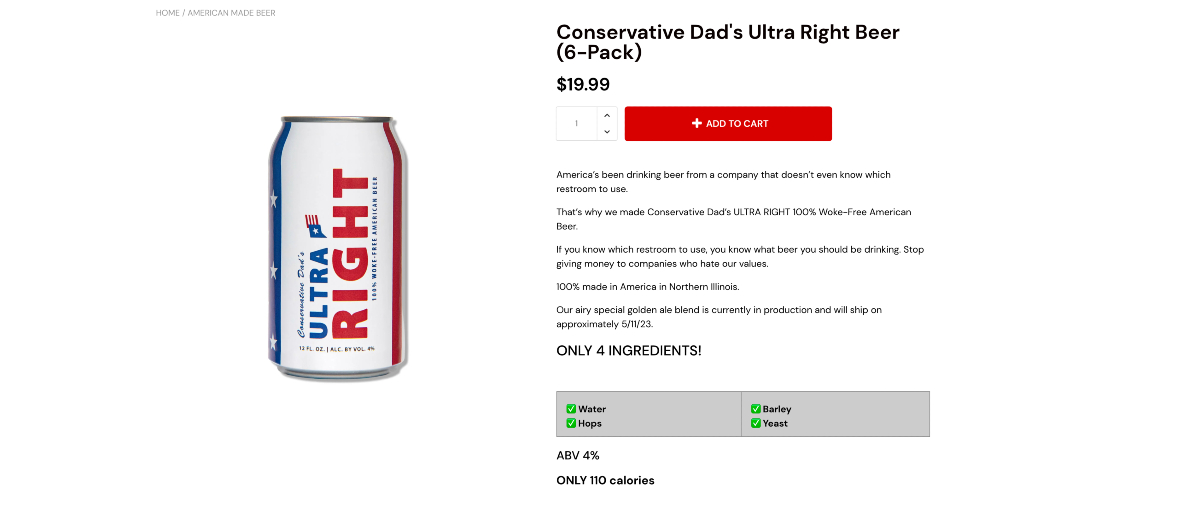
Task: Click the plus icon on Add to Cart
Action: pyautogui.click(x=697, y=124)
